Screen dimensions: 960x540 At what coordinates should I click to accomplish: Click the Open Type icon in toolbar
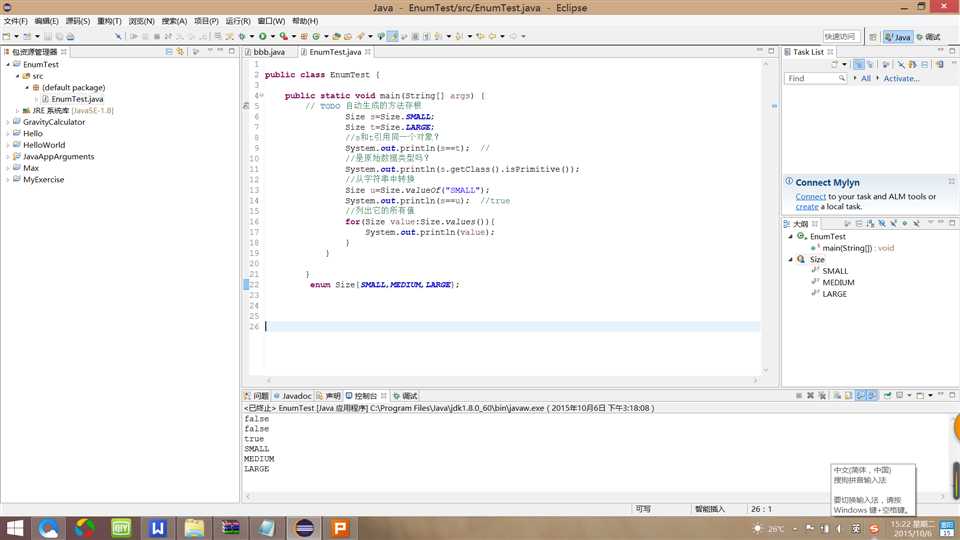[336, 37]
